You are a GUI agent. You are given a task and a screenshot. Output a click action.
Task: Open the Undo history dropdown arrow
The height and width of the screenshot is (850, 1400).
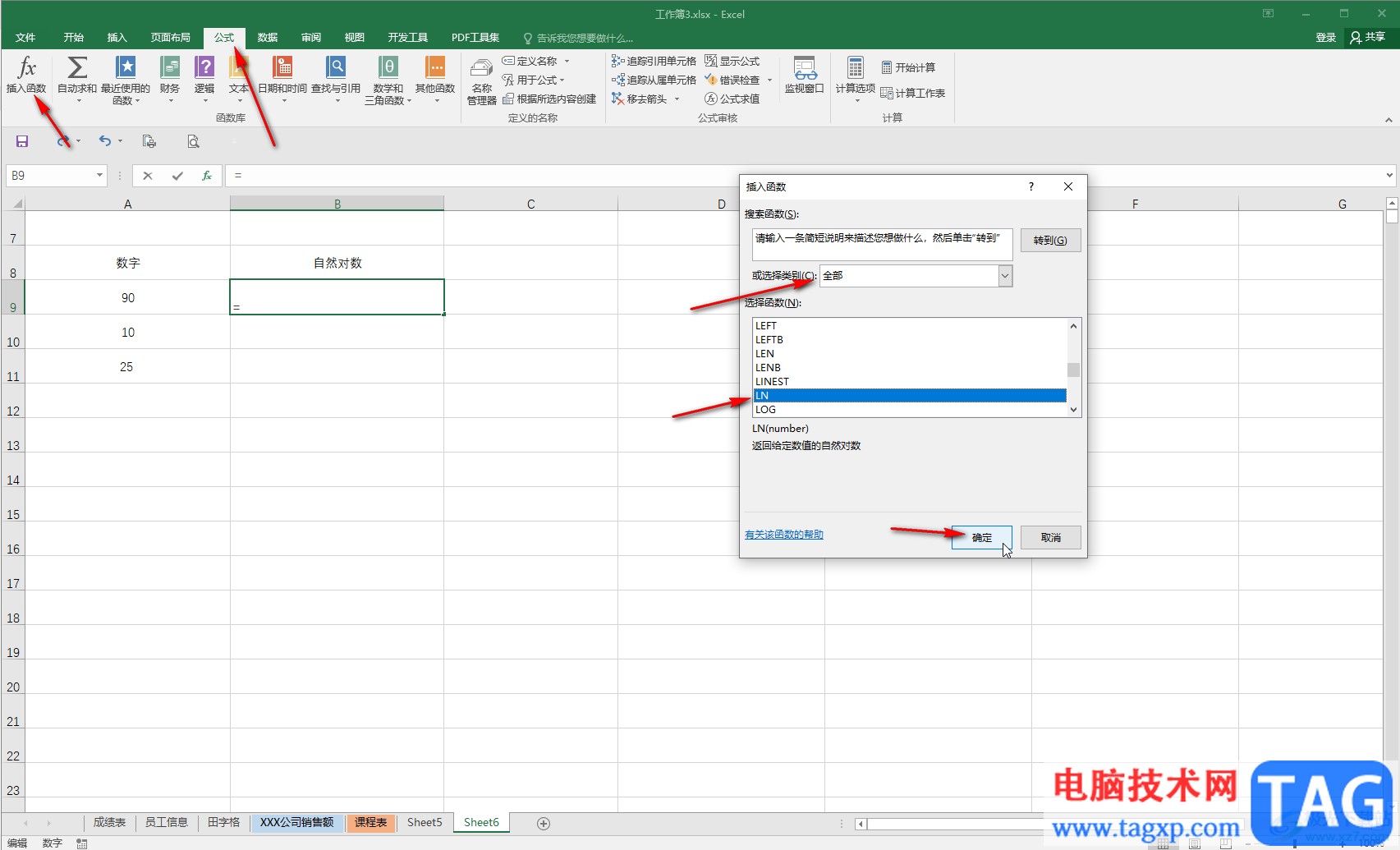120,141
